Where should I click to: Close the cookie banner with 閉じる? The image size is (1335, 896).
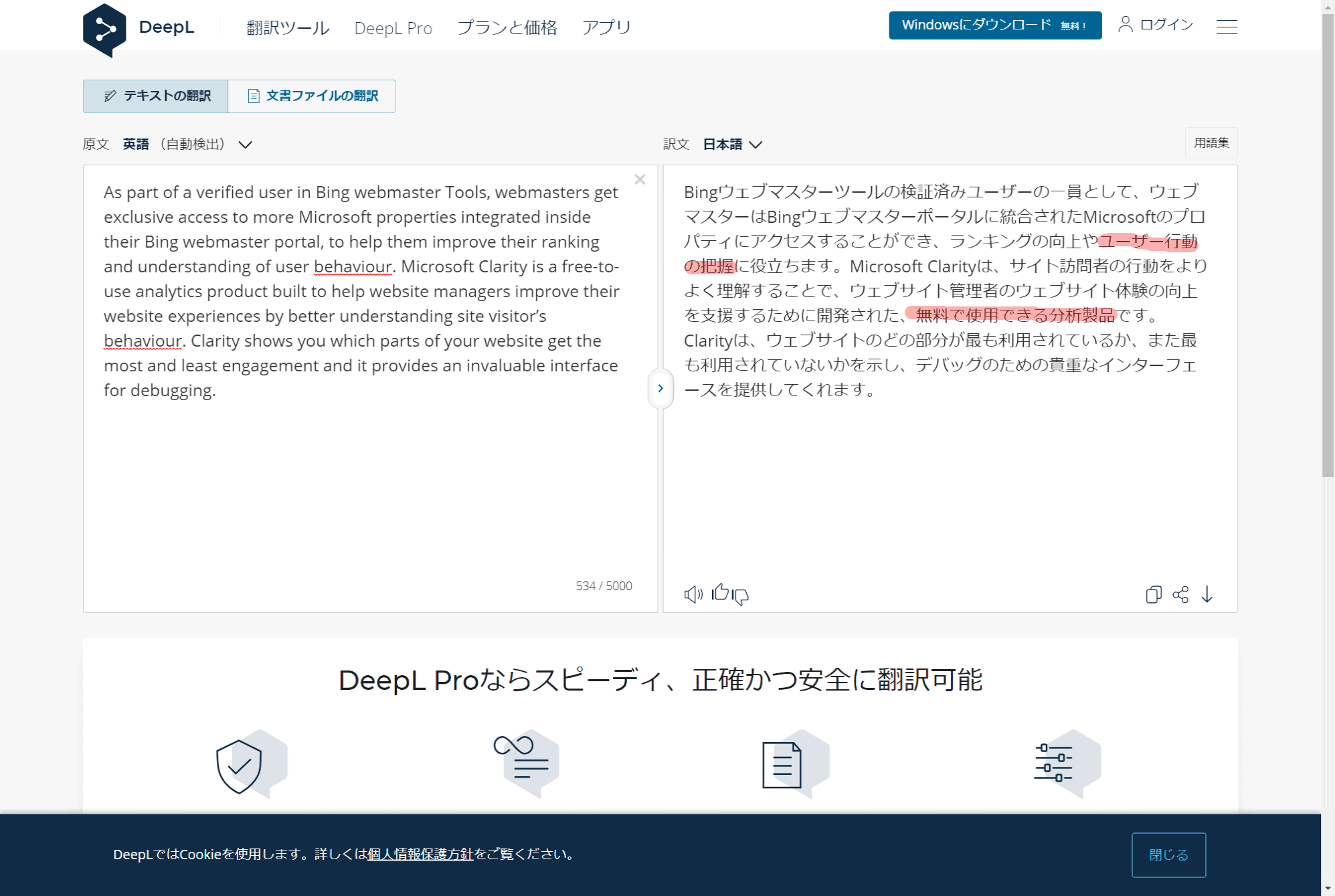(1168, 855)
